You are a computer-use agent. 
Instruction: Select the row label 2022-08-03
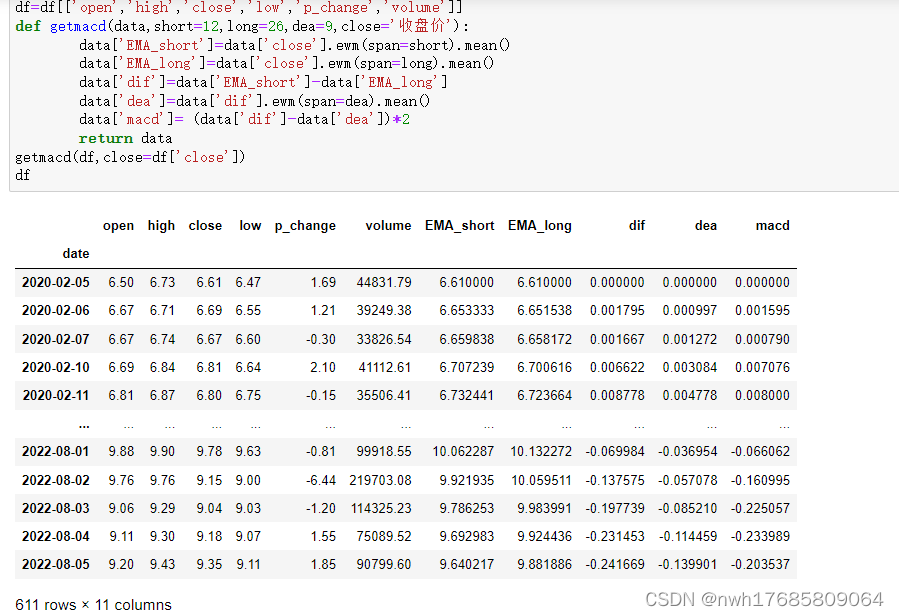56,508
